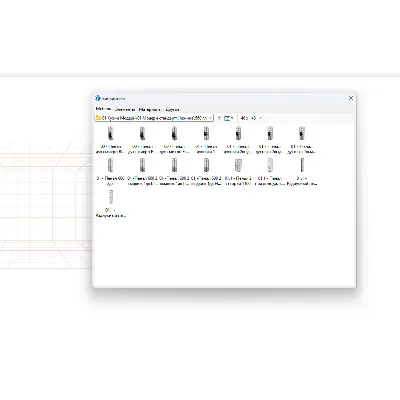Select the seventh narrow thumbnail in the second row
This screenshot has height=400, width=400.
coord(302,165)
